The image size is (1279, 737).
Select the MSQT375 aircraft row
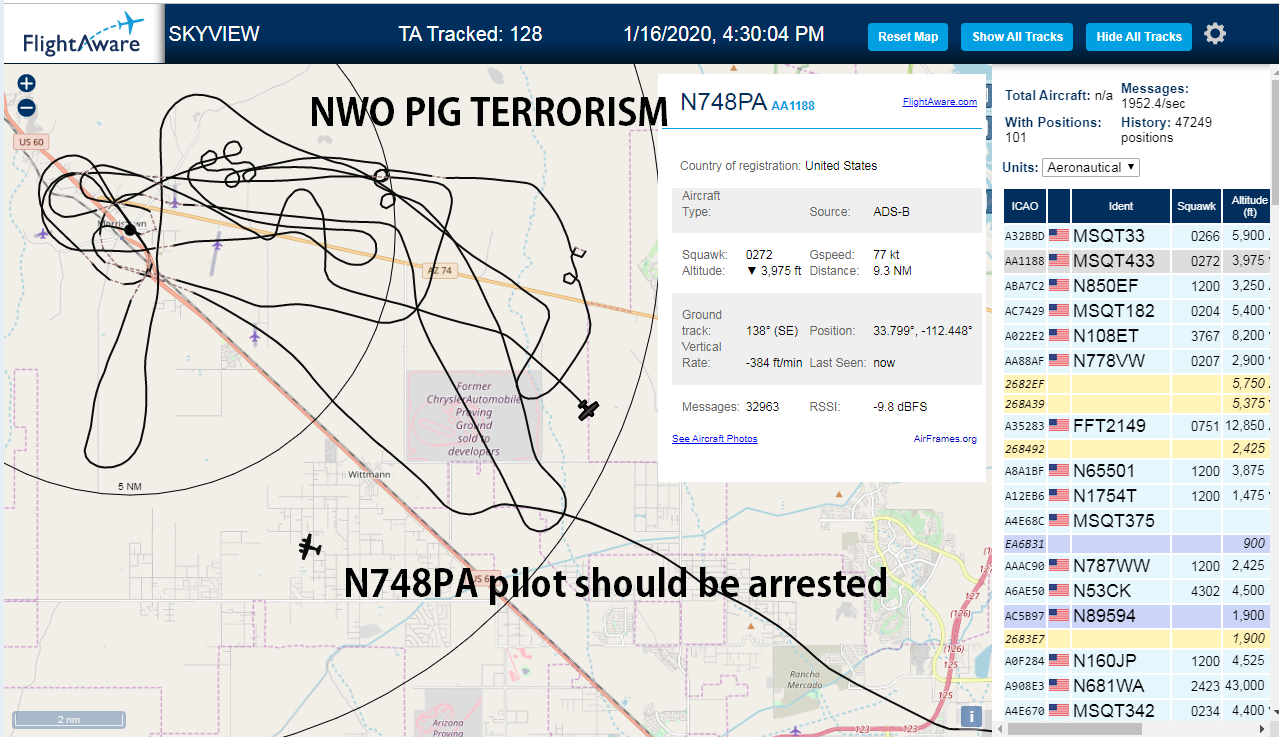point(1136,521)
